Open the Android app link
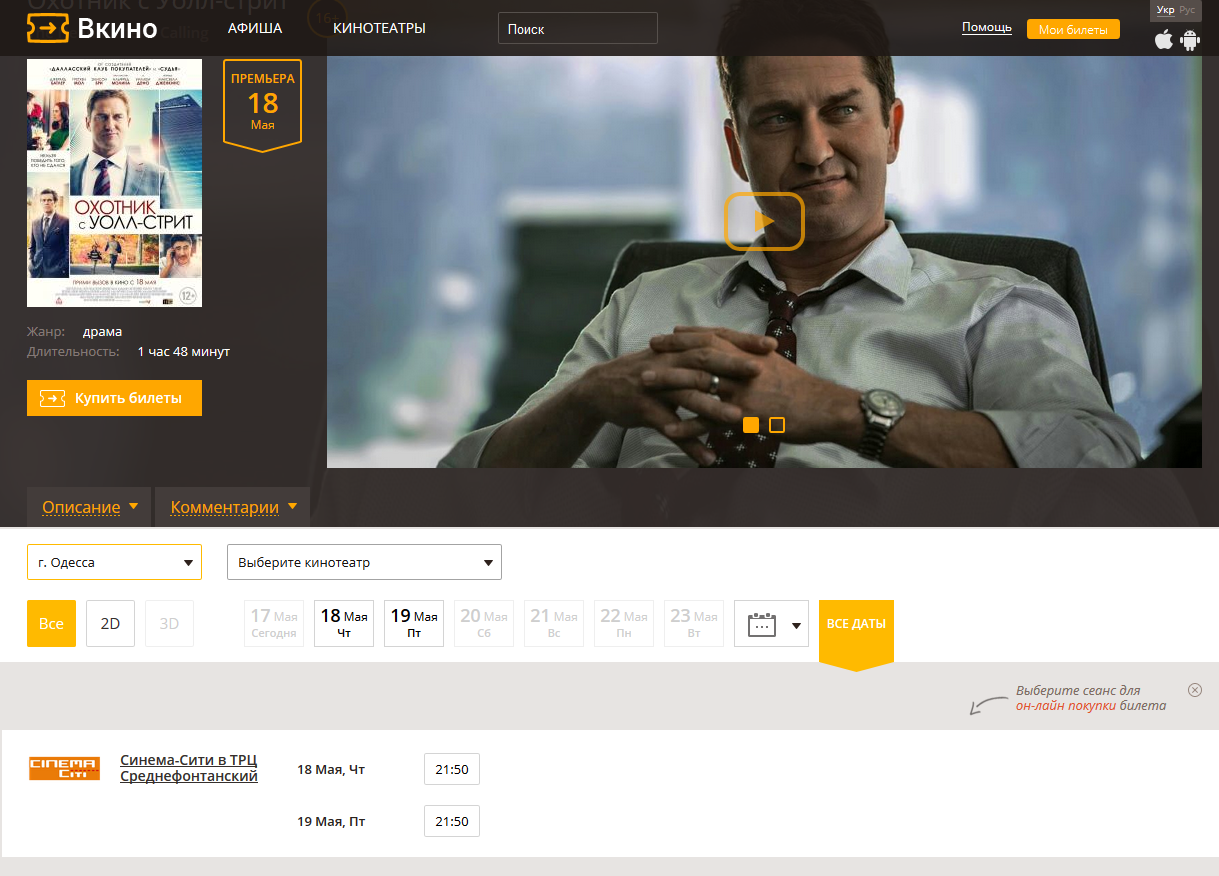Viewport: 1219px width, 876px height. (1190, 40)
